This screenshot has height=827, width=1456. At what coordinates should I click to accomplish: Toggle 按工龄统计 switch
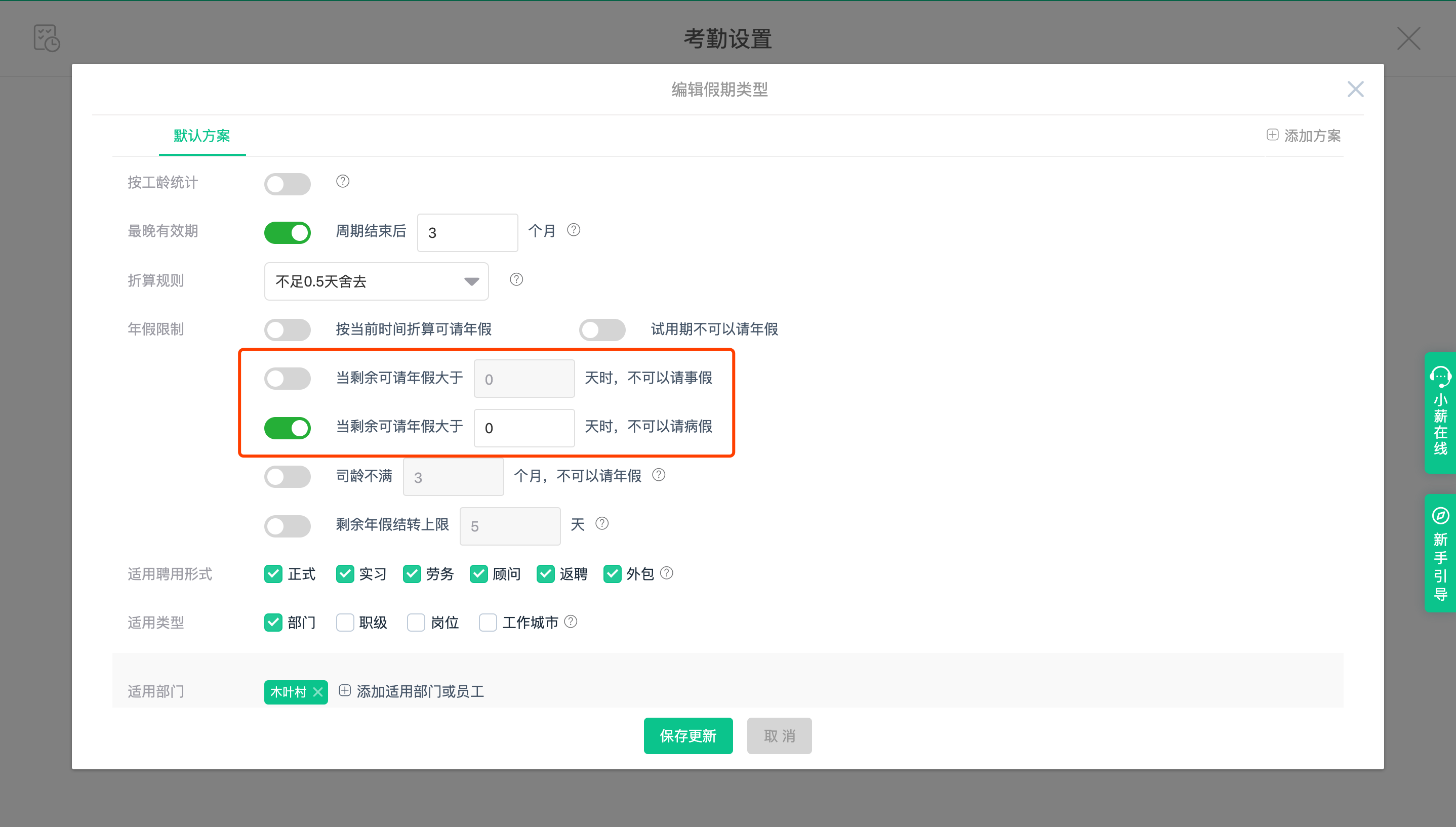point(288,184)
